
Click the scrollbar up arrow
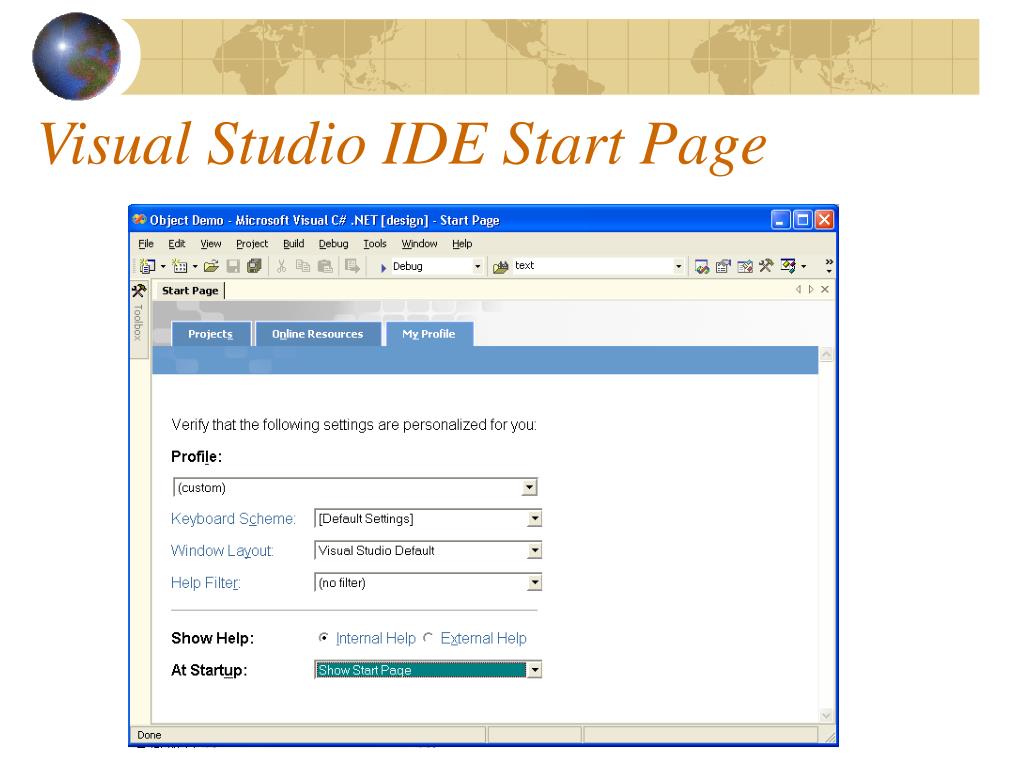[826, 355]
